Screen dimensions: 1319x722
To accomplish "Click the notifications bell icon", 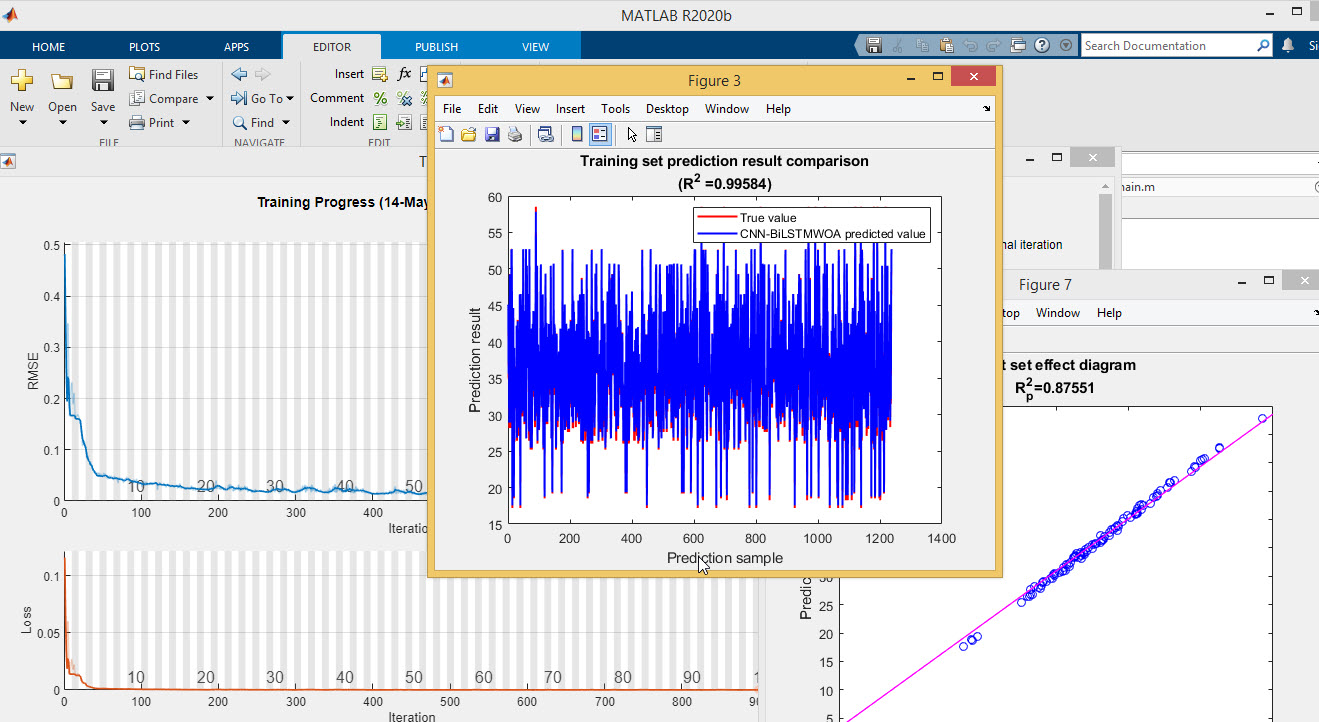I will (x=1288, y=45).
